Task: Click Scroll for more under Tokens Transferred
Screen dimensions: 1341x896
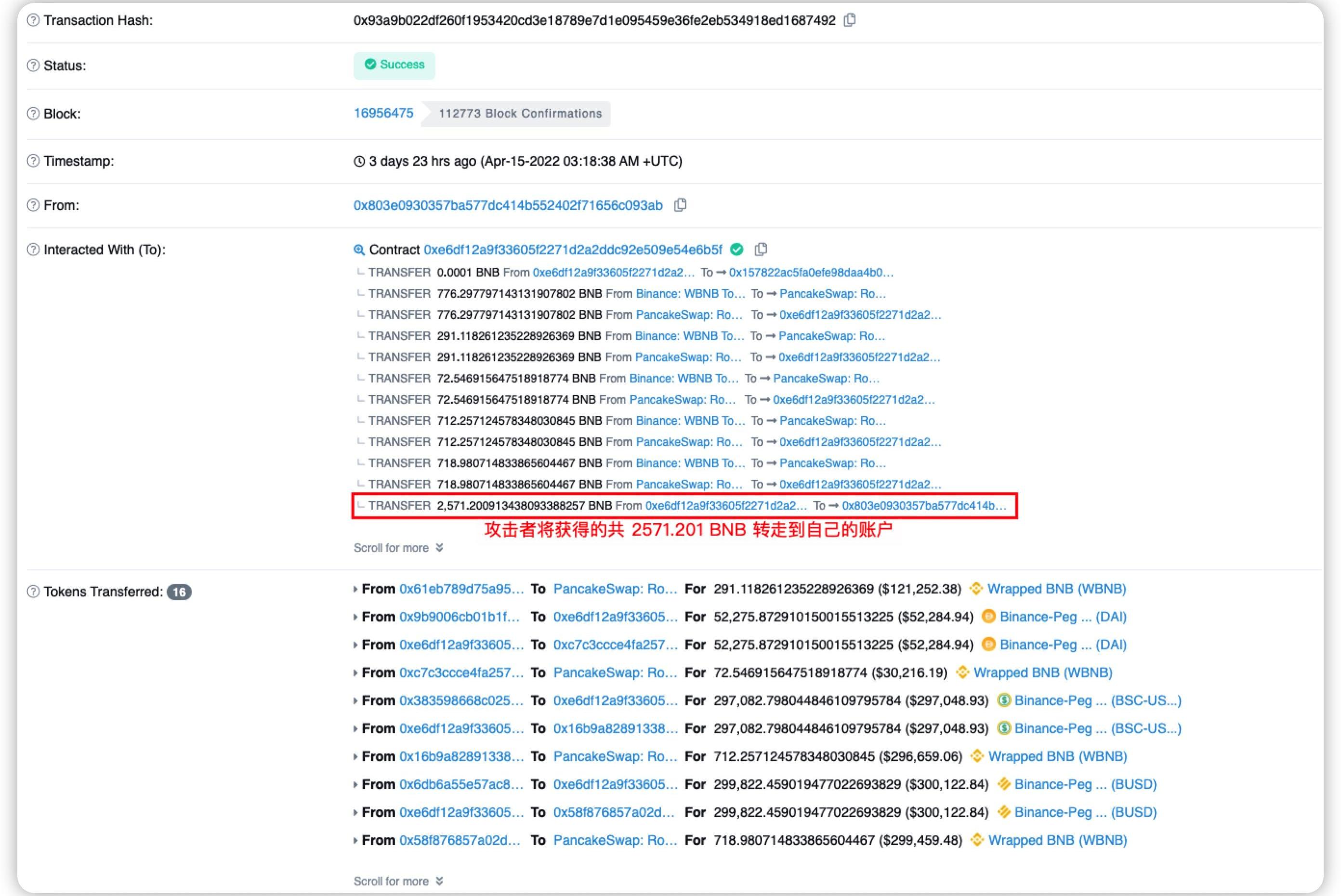Action: click(x=398, y=881)
